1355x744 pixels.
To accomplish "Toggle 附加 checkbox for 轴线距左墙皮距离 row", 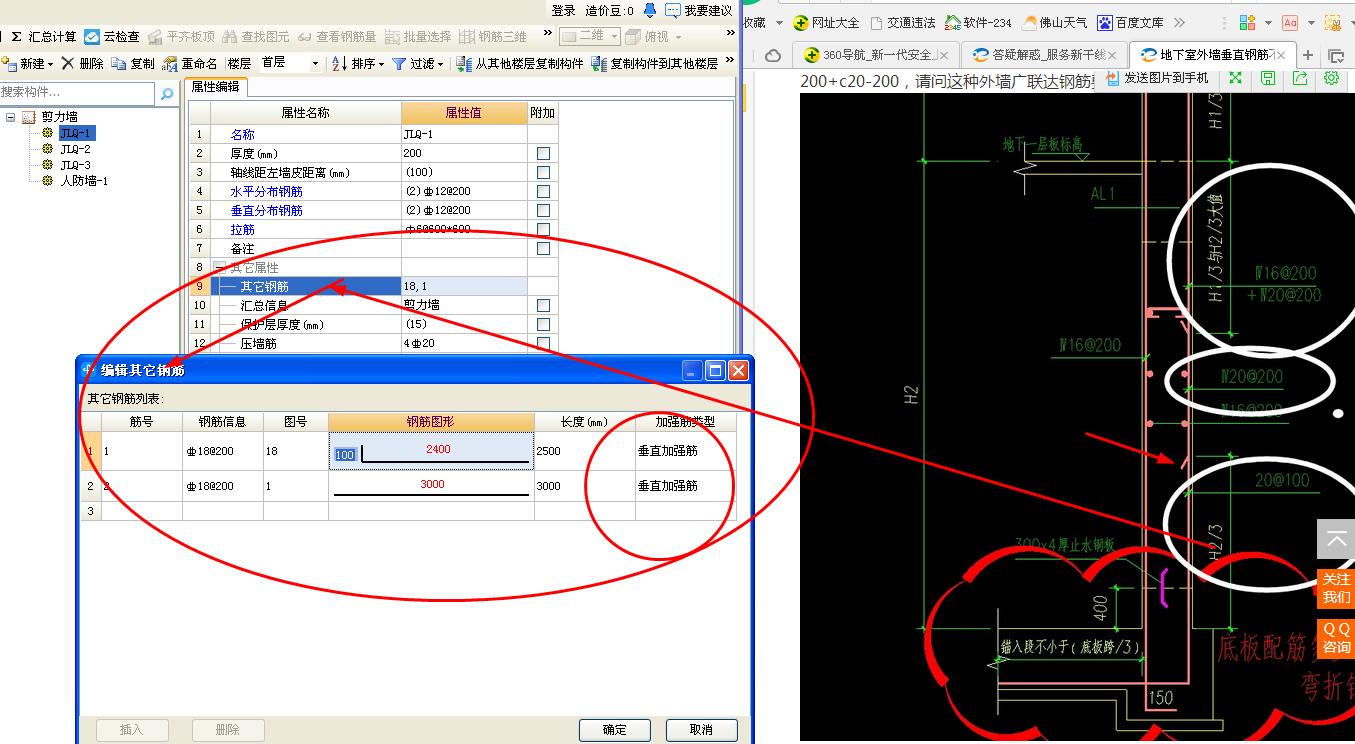I will click(543, 173).
